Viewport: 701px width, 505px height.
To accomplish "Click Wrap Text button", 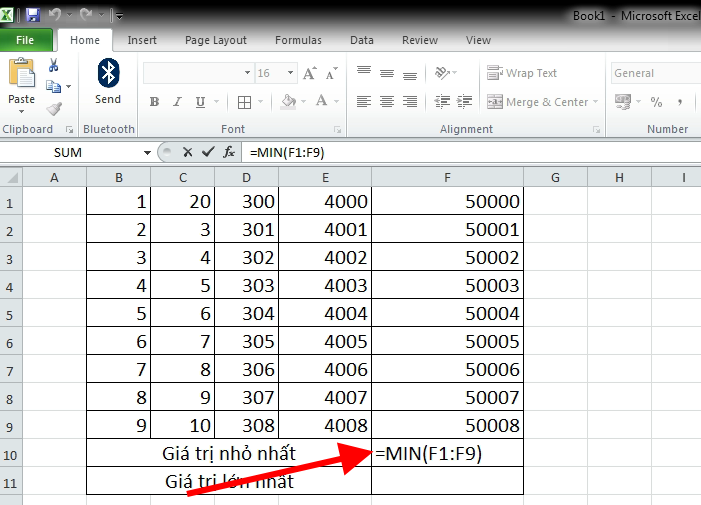I will click(522, 73).
